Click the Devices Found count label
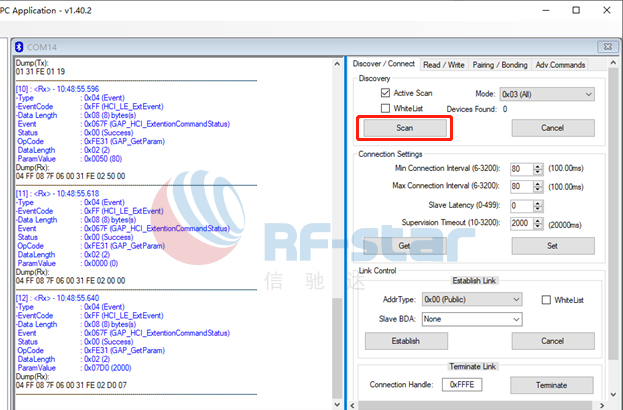 click(477, 109)
